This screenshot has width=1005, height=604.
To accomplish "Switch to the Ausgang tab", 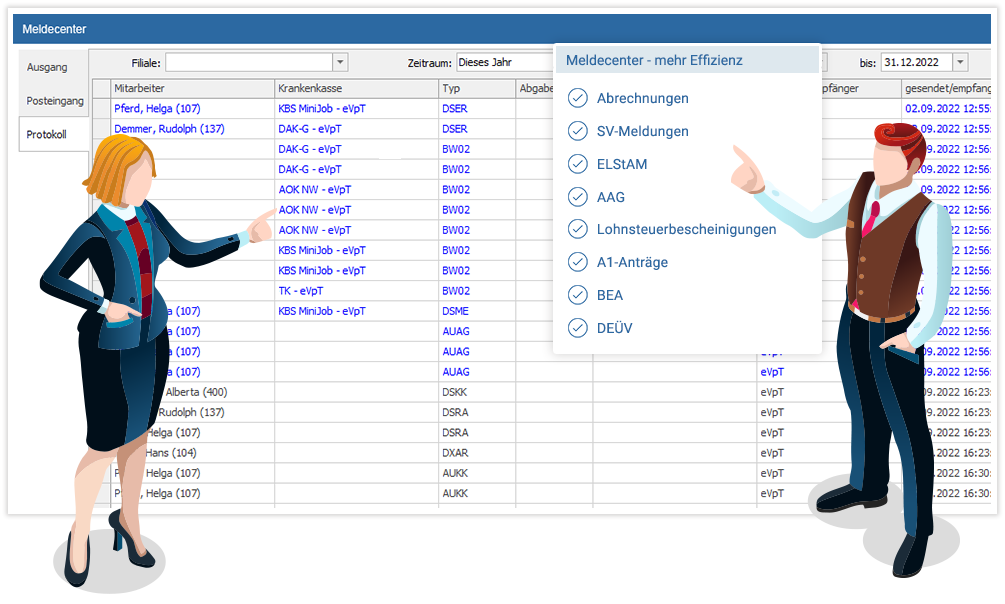I will tap(48, 67).
